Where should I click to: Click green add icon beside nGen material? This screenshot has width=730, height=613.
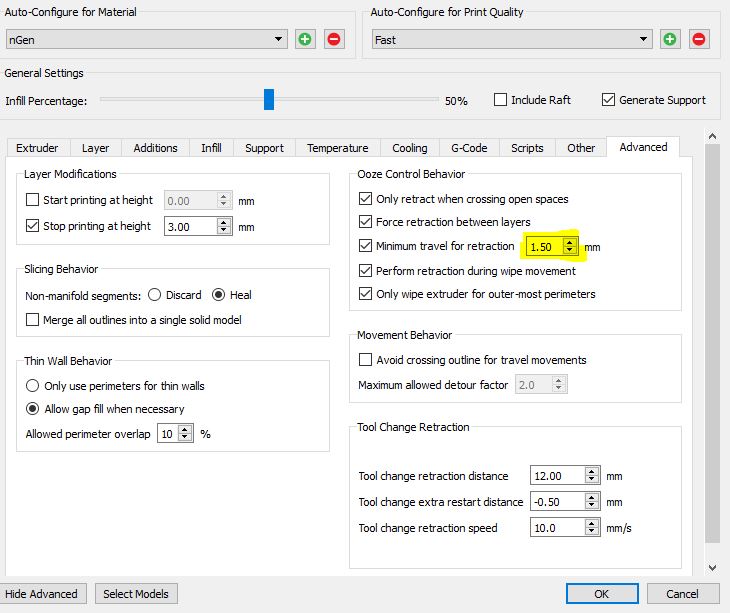click(x=305, y=39)
